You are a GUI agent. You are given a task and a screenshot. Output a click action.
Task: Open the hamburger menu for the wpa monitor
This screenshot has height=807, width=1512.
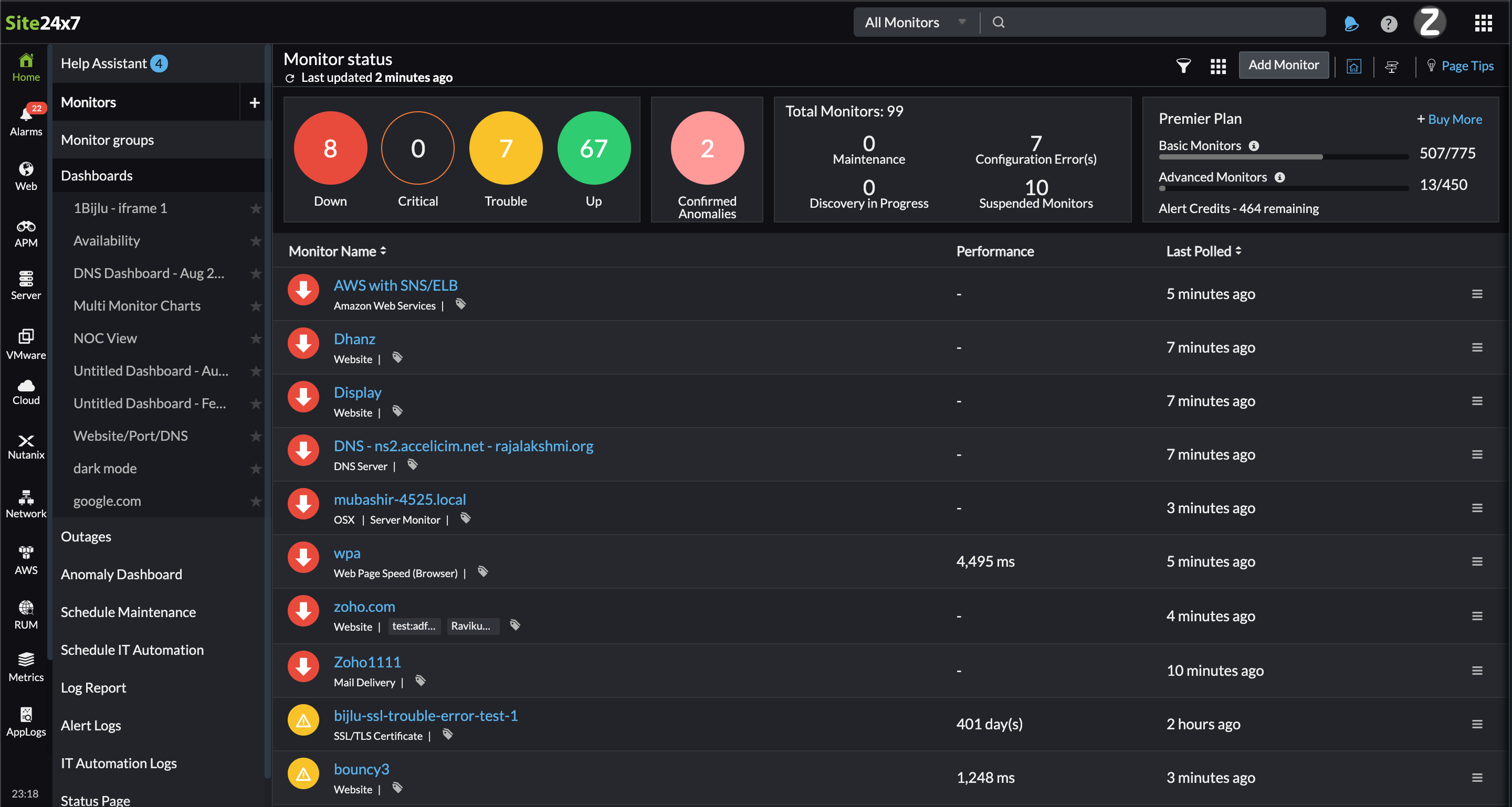[1477, 561]
